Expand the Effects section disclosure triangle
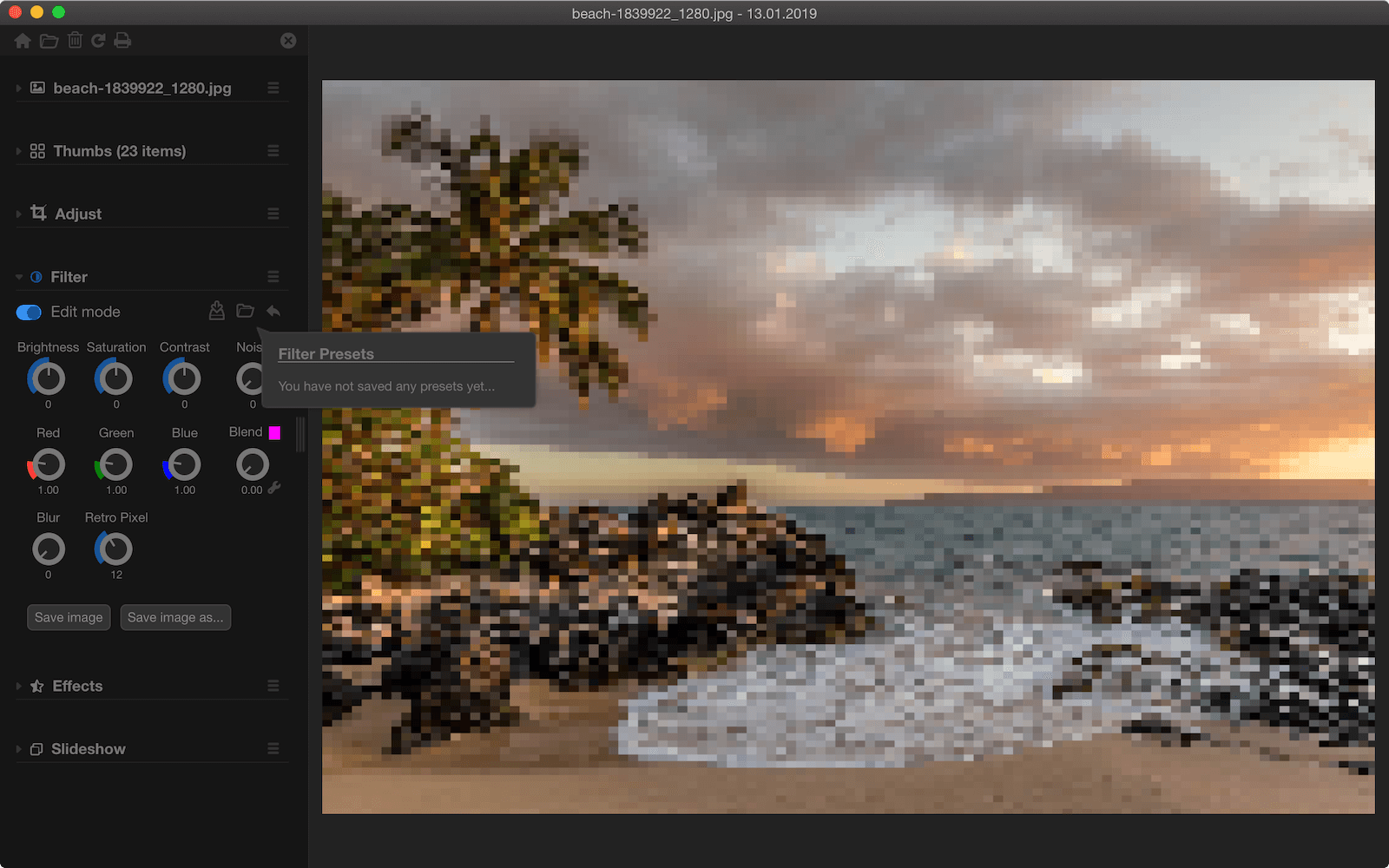 click(x=18, y=686)
